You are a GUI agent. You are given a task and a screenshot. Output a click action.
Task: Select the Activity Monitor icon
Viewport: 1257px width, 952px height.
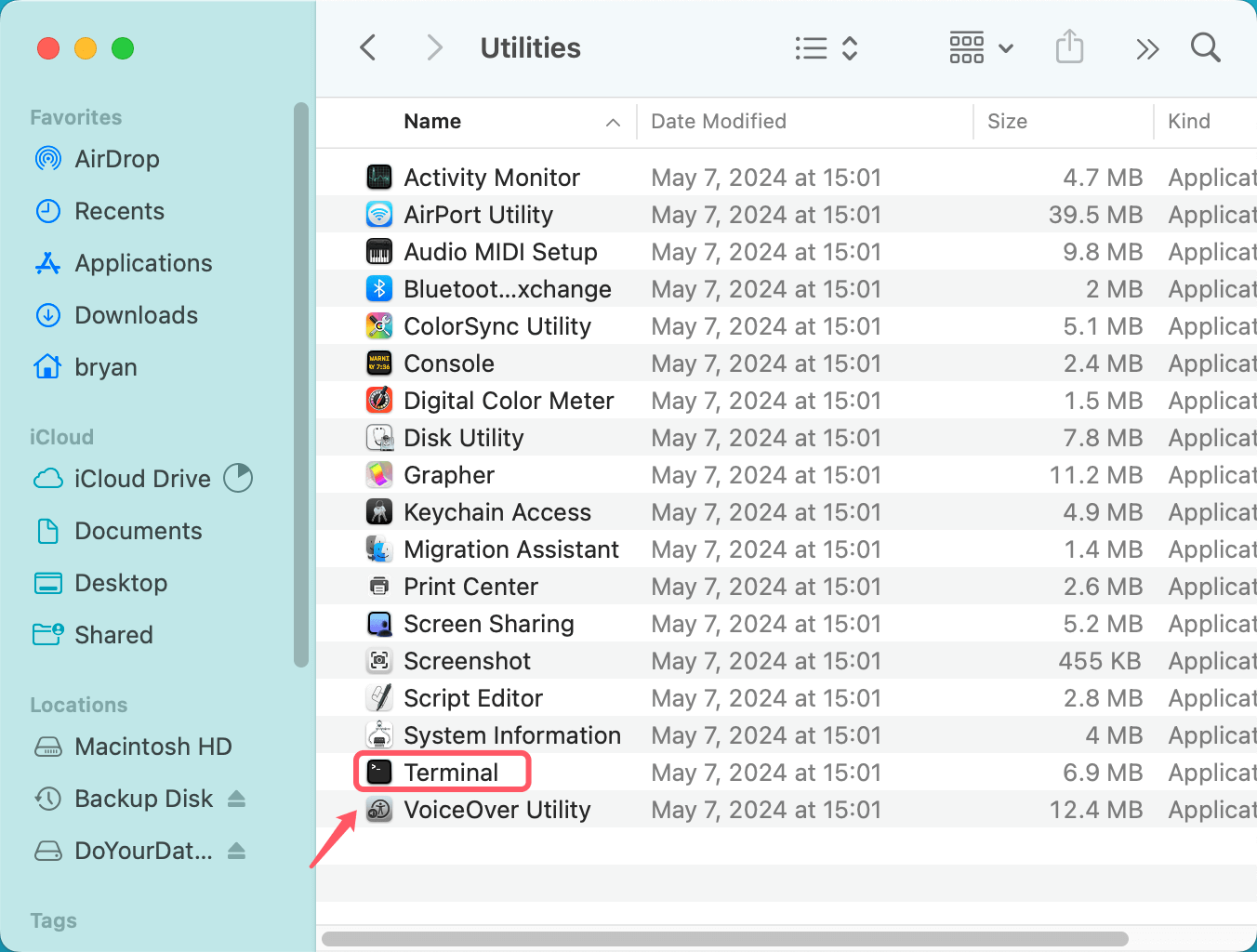(x=379, y=177)
